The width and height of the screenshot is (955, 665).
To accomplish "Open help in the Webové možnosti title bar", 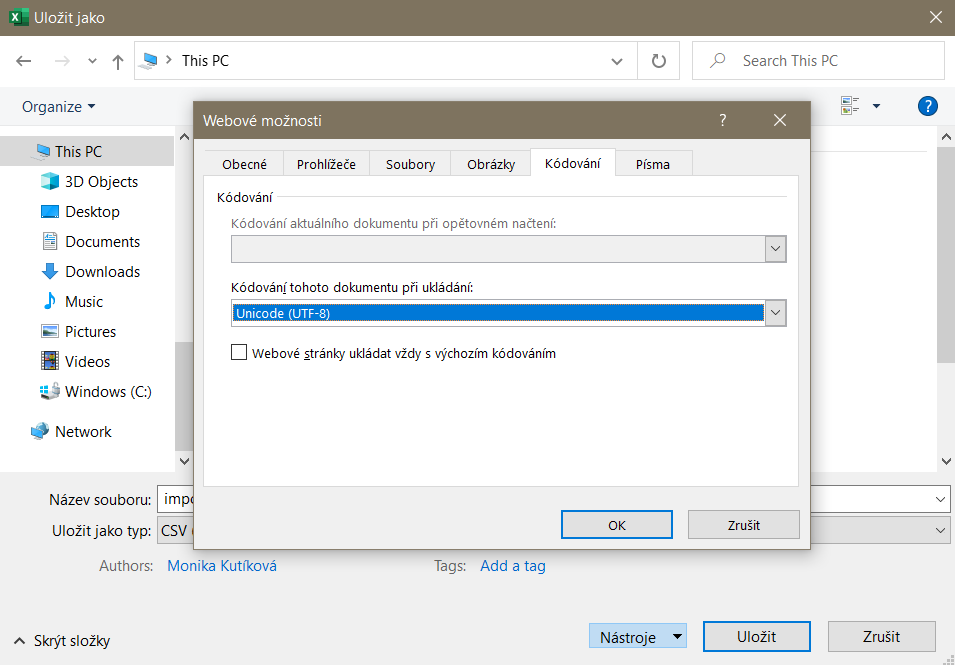I will (x=722, y=120).
